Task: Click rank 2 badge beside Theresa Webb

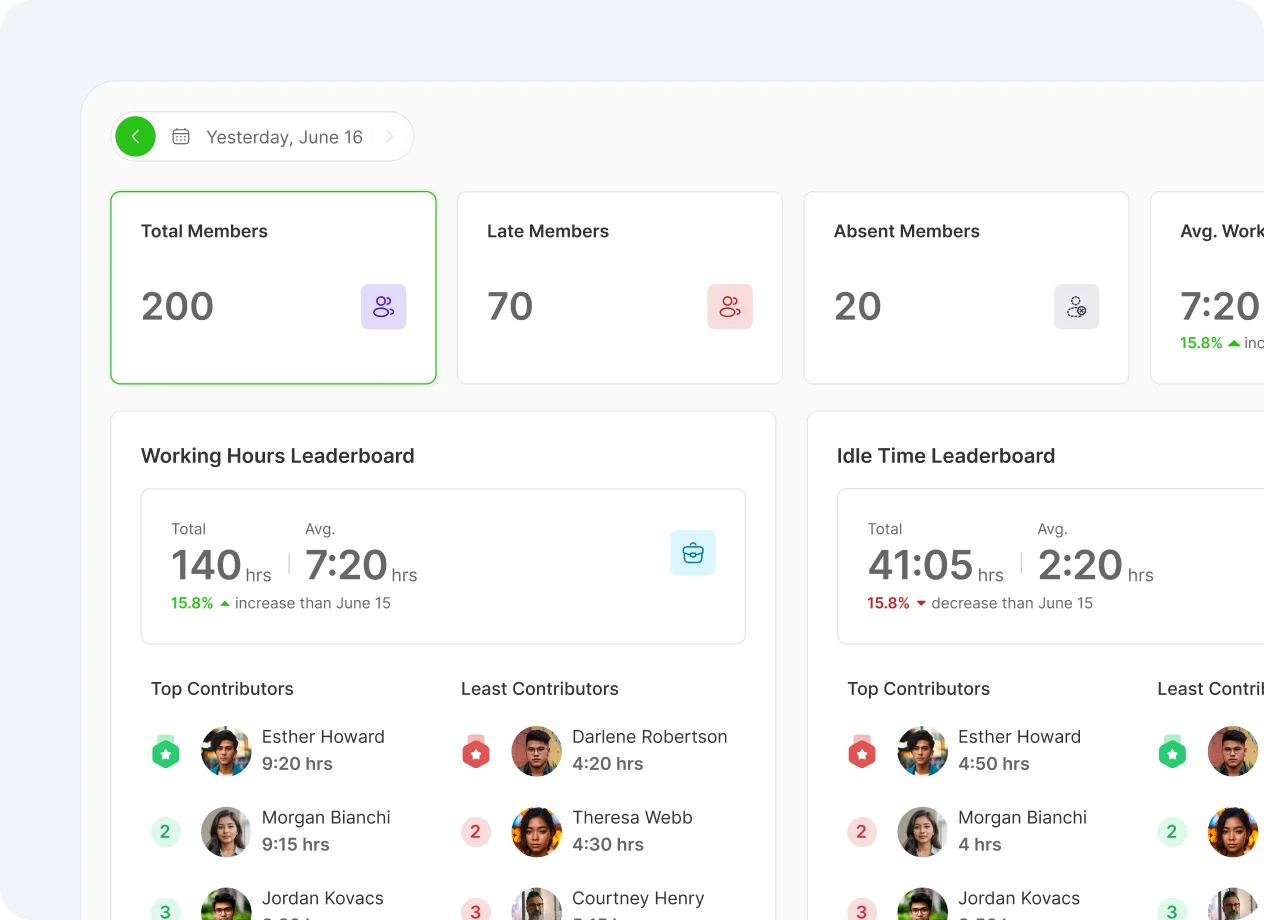Action: [x=476, y=831]
